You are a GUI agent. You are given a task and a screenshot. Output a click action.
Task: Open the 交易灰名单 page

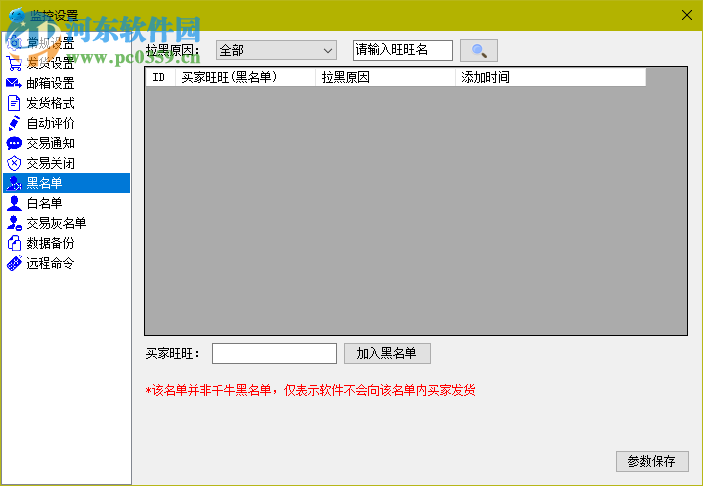point(66,223)
